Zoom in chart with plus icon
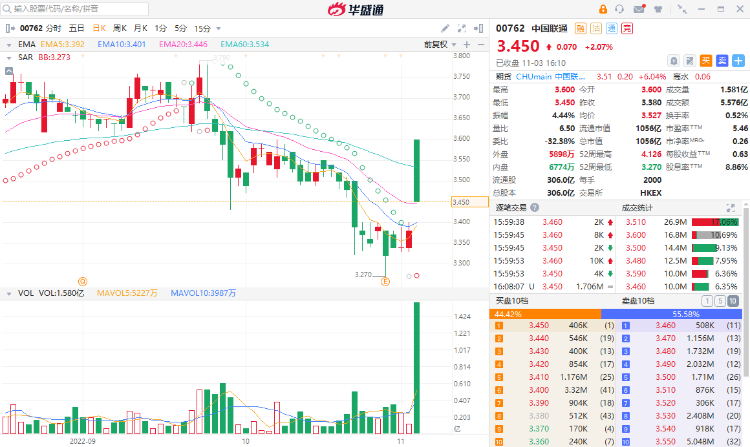The width and height of the screenshot is (750, 447). pos(467,44)
